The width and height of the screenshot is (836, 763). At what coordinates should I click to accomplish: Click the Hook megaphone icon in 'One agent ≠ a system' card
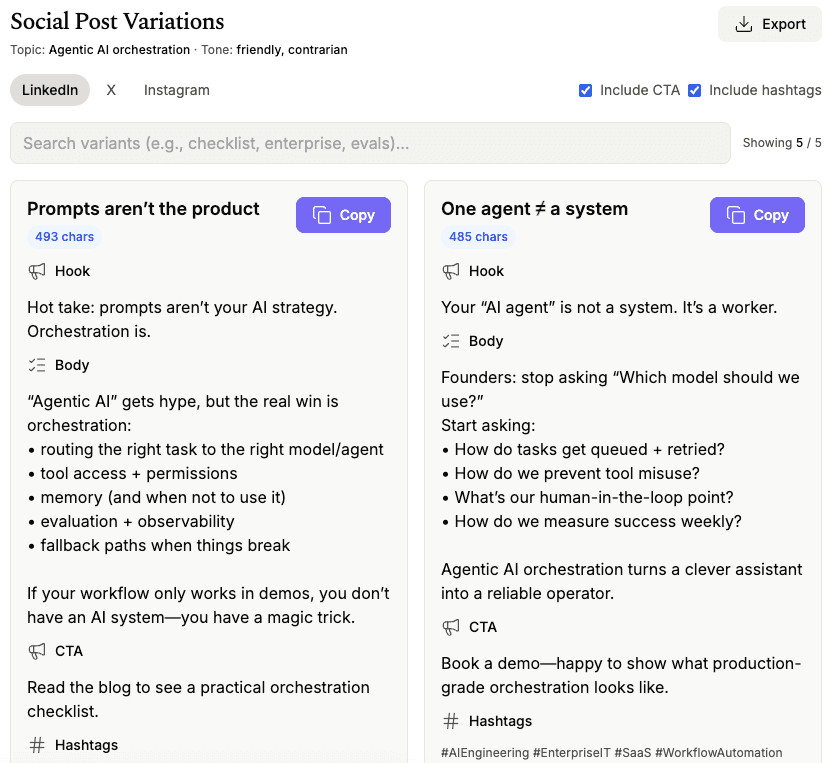451,271
